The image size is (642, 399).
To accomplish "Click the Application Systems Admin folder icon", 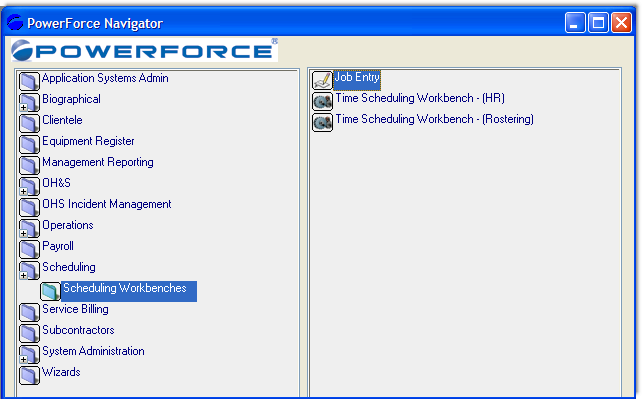I will click(x=29, y=81).
